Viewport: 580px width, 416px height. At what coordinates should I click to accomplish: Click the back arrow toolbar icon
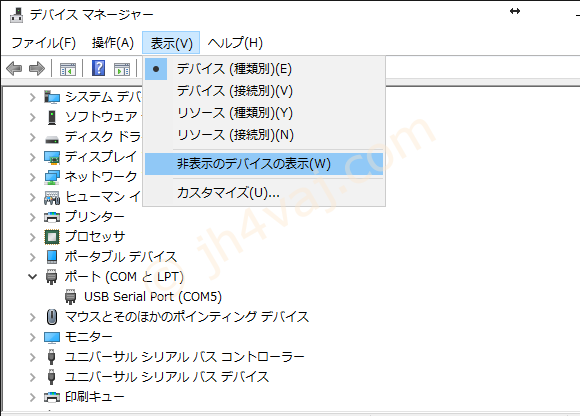[x=14, y=68]
